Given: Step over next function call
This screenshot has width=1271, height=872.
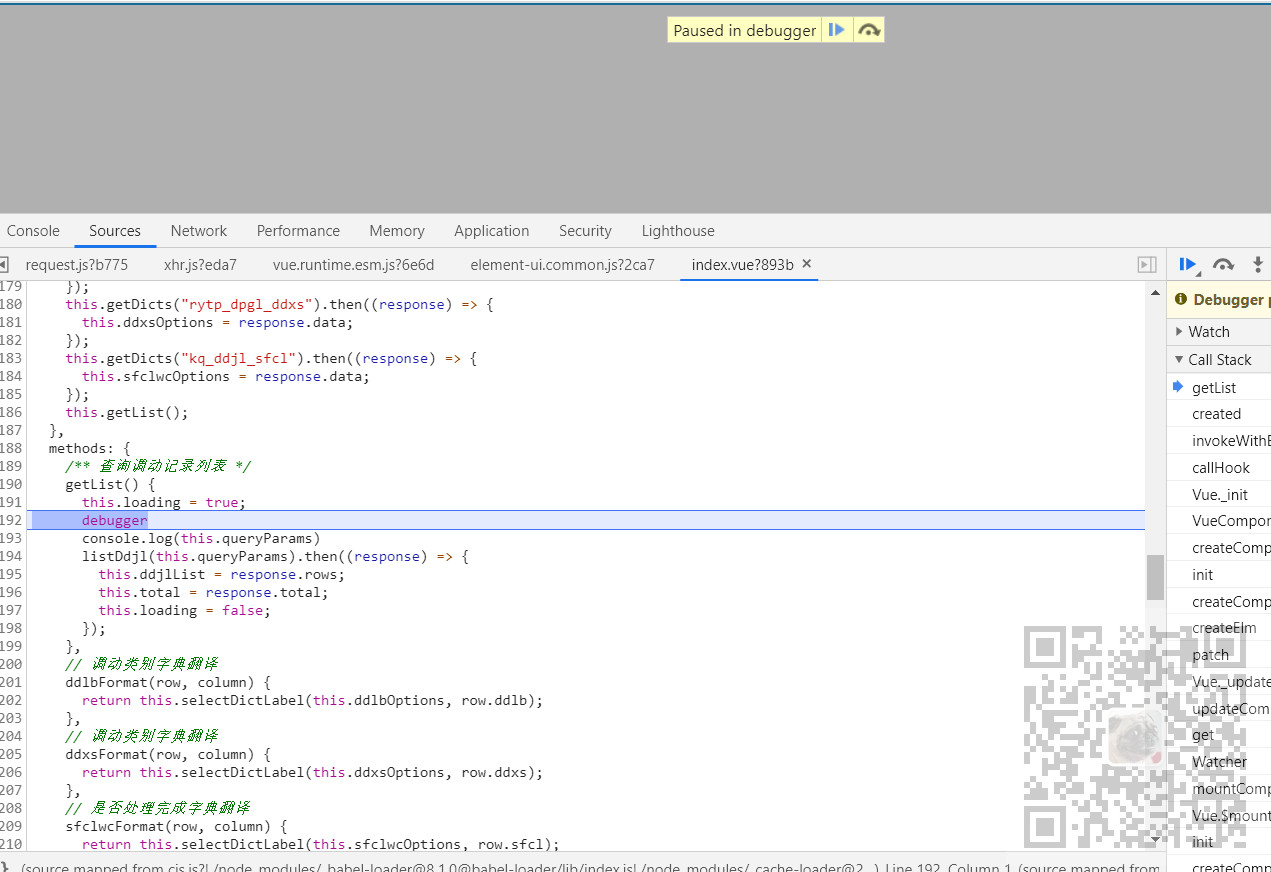Looking at the screenshot, I should click(x=1222, y=264).
